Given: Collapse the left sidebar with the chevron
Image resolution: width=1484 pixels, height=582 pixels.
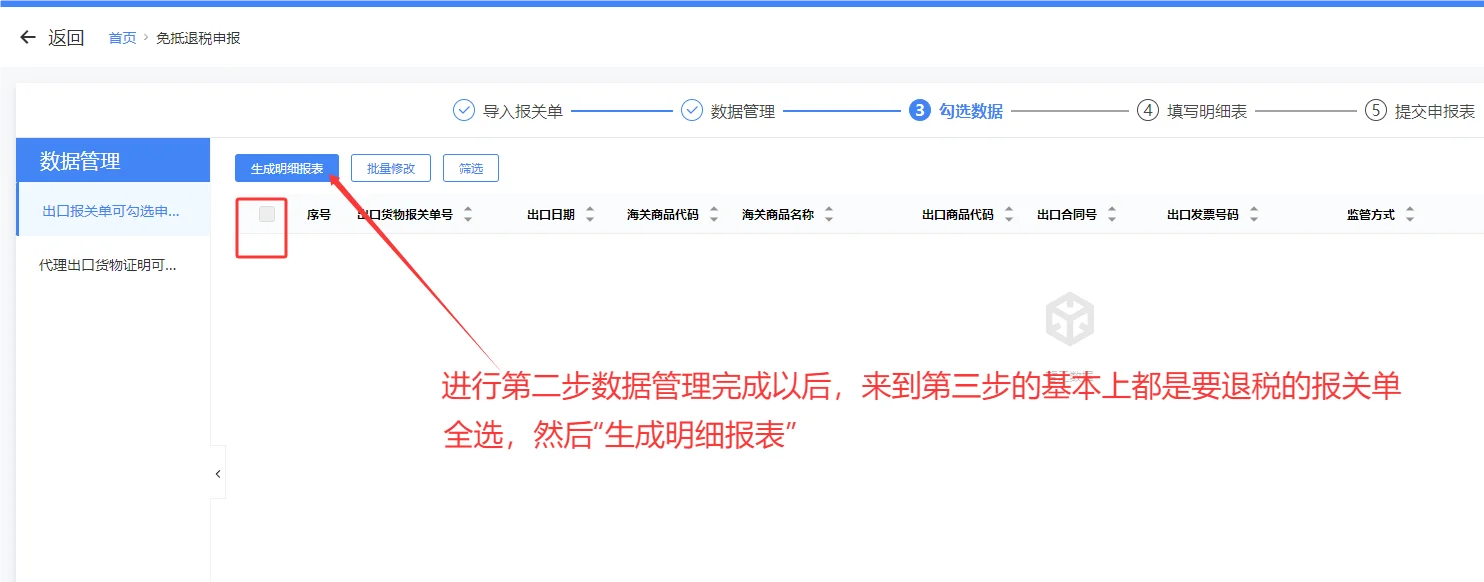Looking at the screenshot, I should 217,473.
